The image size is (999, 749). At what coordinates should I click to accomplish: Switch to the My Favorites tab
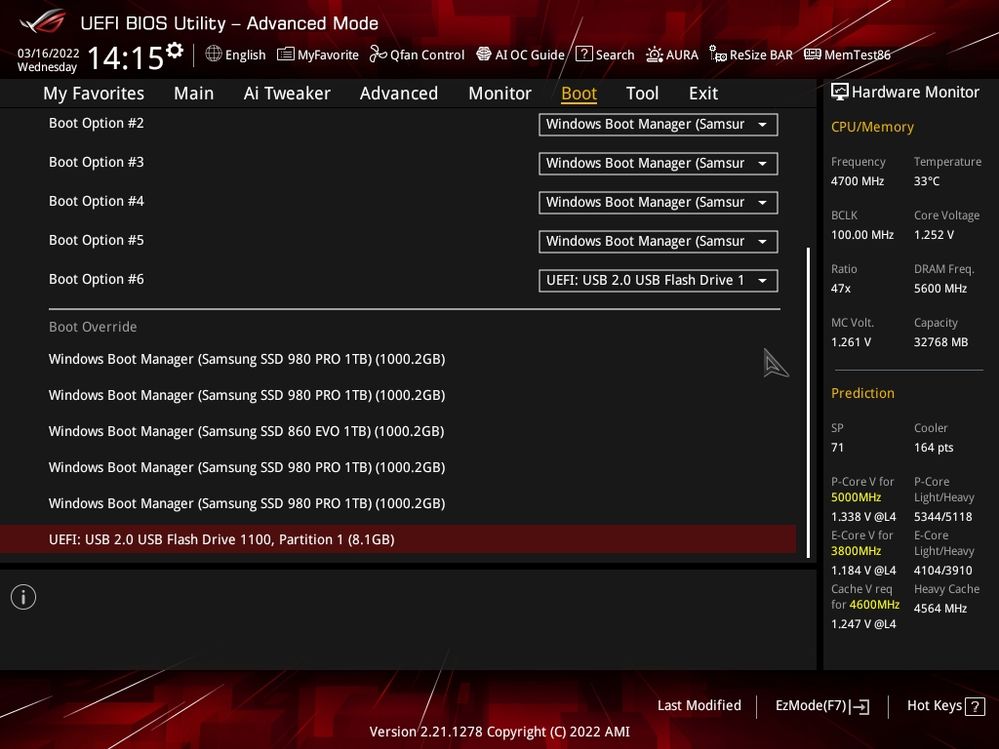[x=94, y=94]
